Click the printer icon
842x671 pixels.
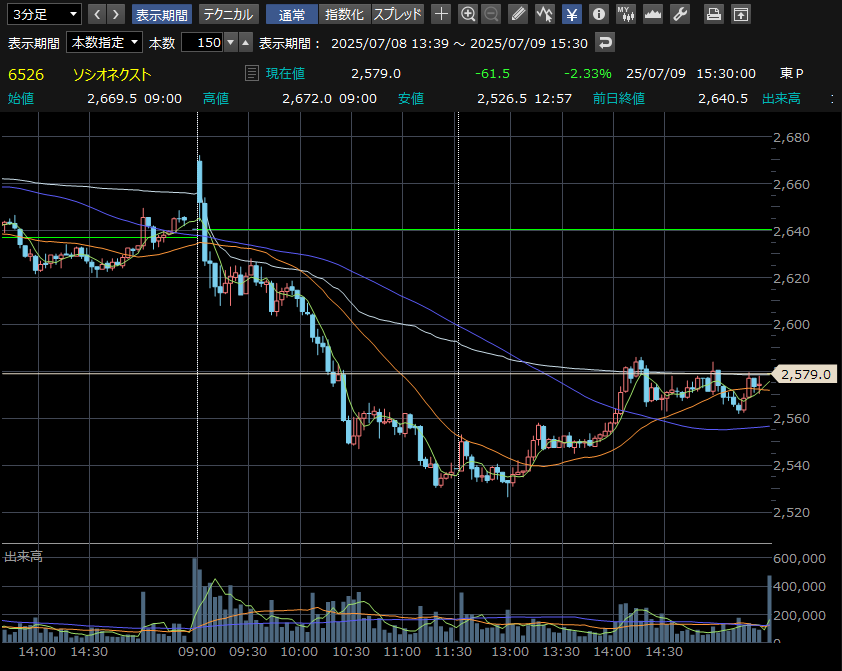tap(714, 14)
